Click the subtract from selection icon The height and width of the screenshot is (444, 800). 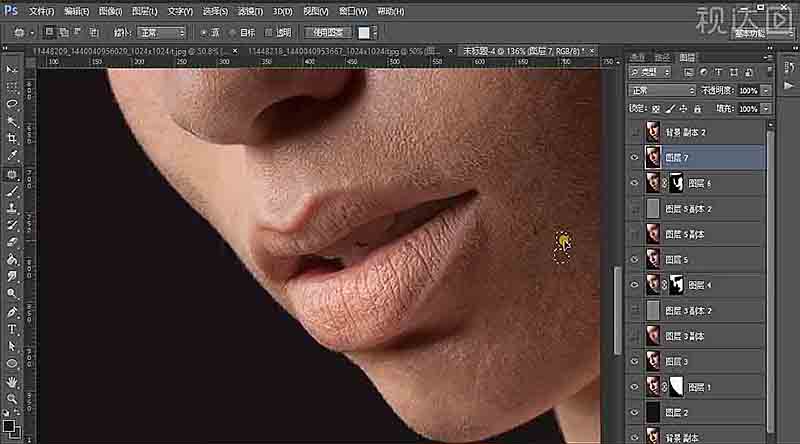point(78,33)
